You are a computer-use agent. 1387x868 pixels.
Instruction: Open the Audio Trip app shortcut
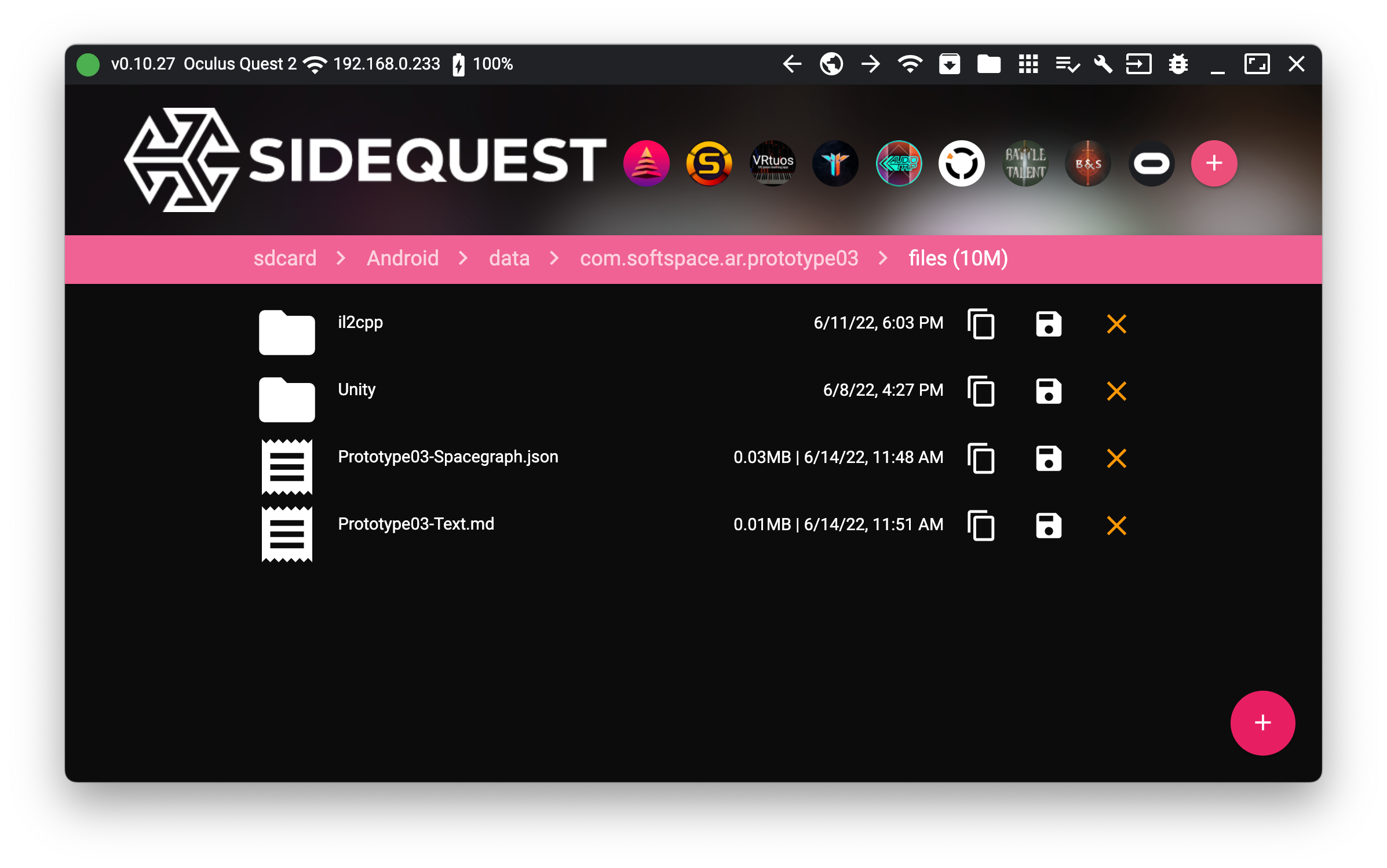[x=899, y=163]
